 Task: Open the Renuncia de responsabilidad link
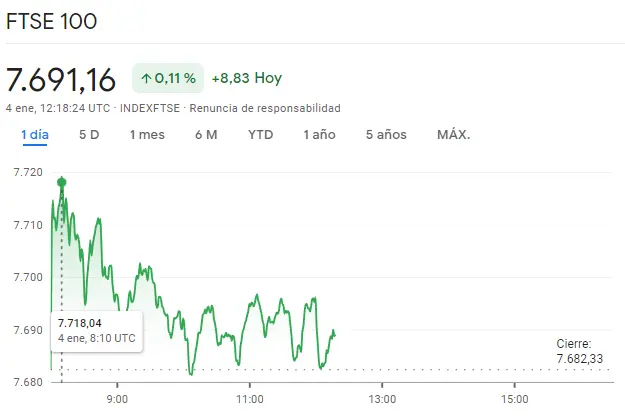(265, 108)
